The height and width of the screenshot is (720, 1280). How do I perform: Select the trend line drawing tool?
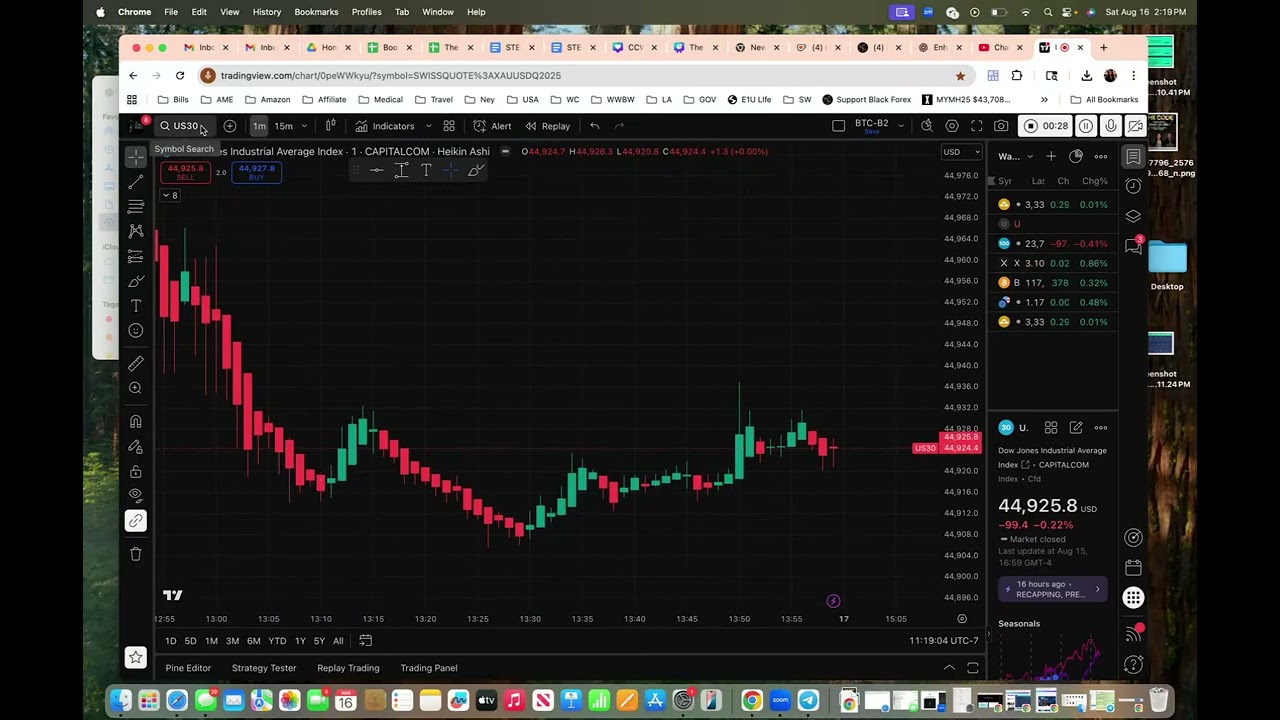(x=136, y=182)
